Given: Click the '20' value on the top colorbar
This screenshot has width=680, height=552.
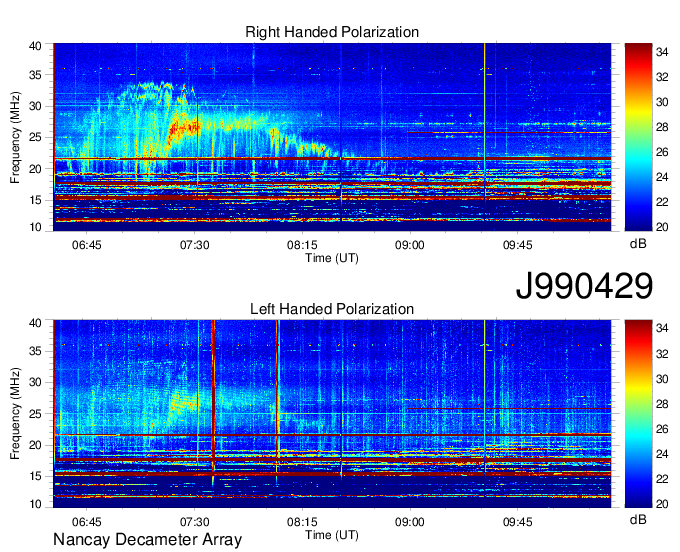Looking at the screenshot, I should pos(662,227).
